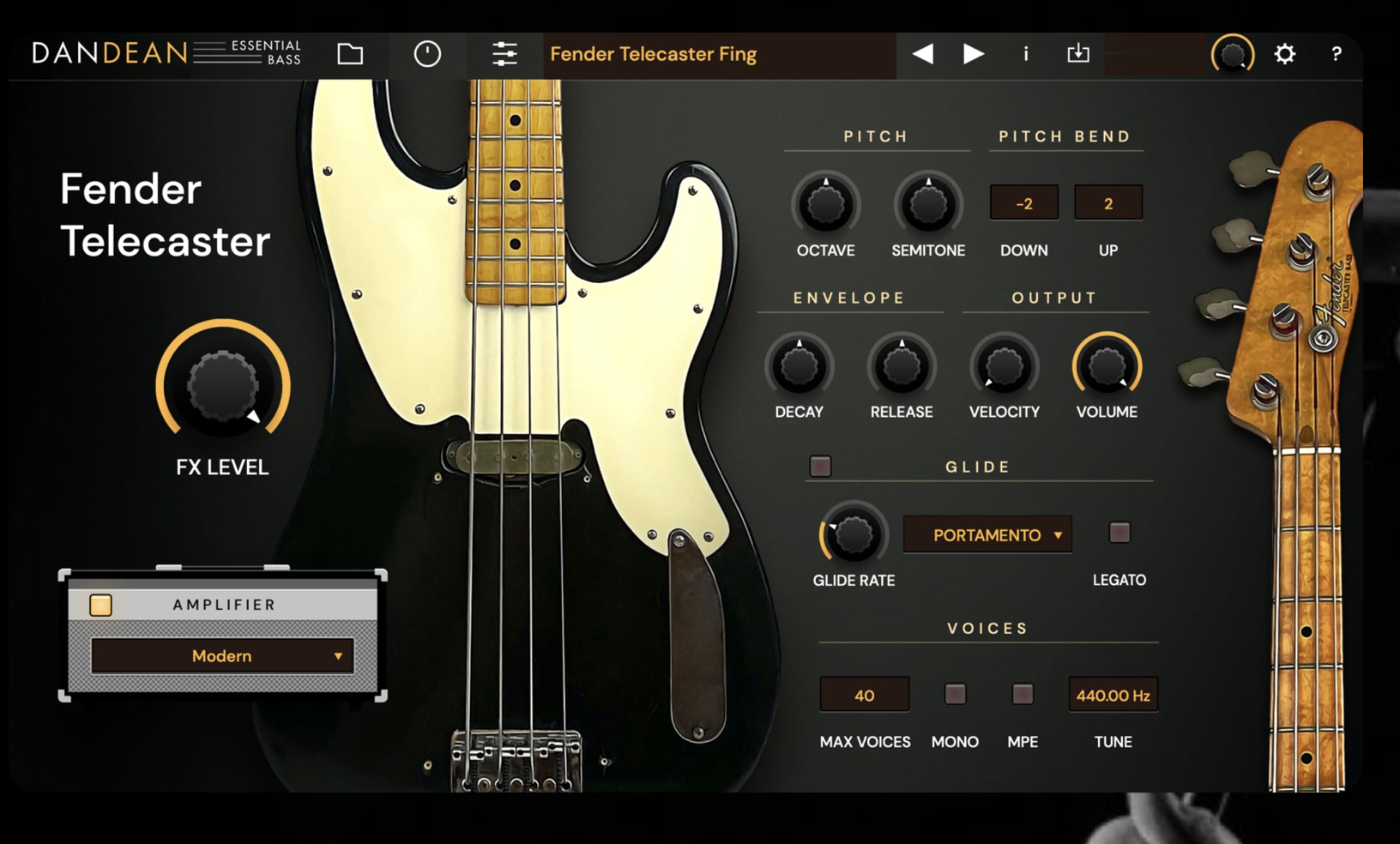Go to the next preset arrow
Screen dimensions: 1400x844
click(973, 54)
